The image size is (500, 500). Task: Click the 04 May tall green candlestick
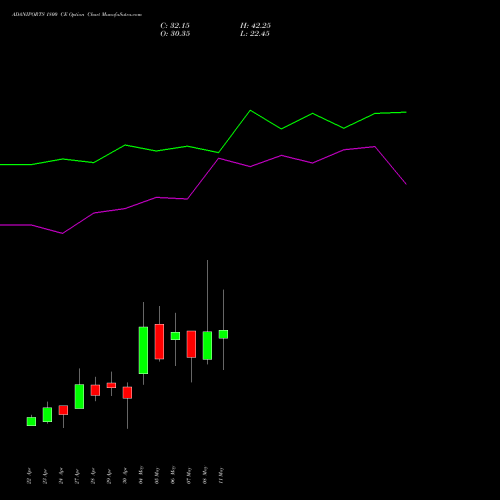(x=143, y=350)
